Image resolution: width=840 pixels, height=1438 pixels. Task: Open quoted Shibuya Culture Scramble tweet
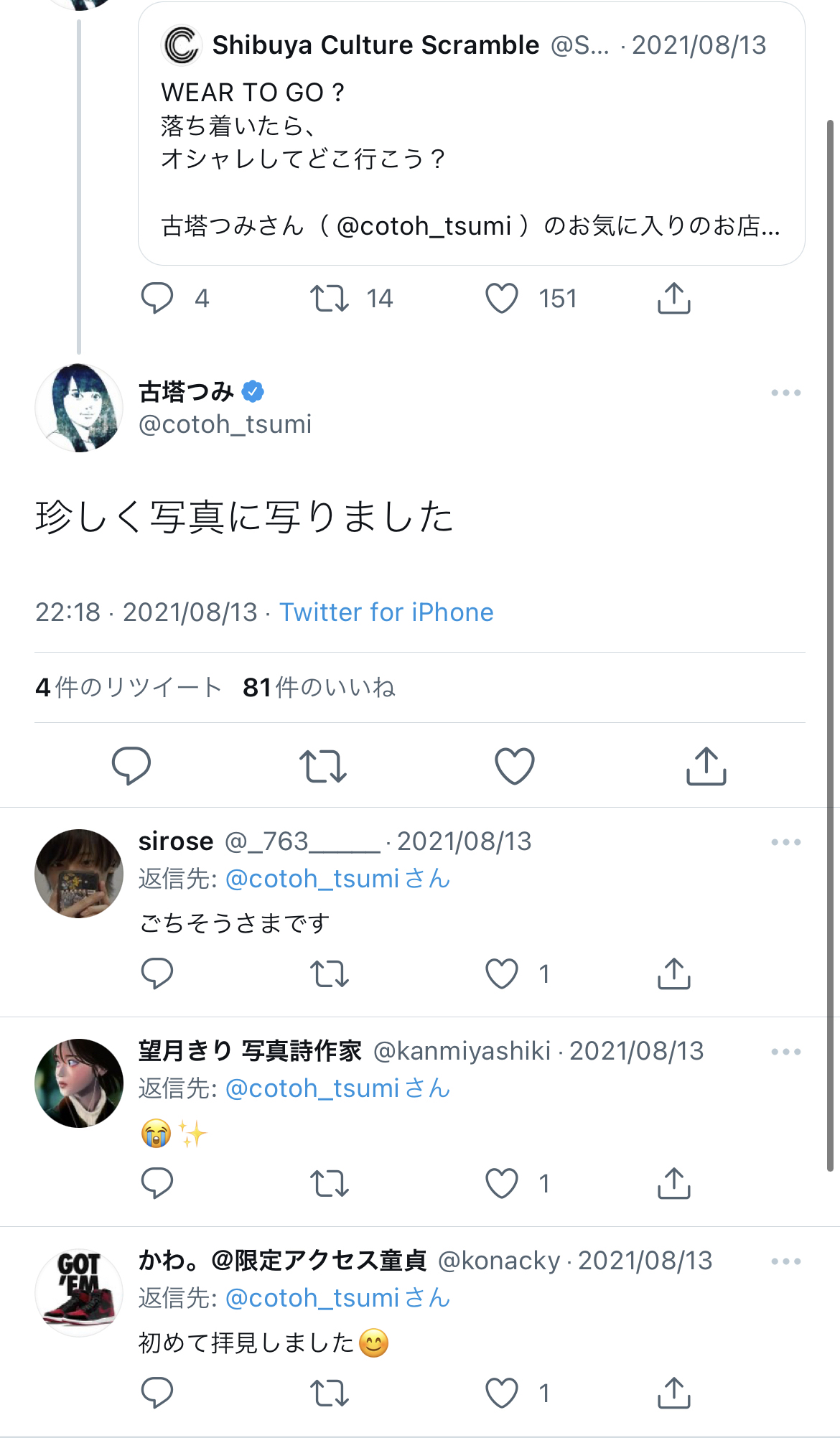(472, 134)
